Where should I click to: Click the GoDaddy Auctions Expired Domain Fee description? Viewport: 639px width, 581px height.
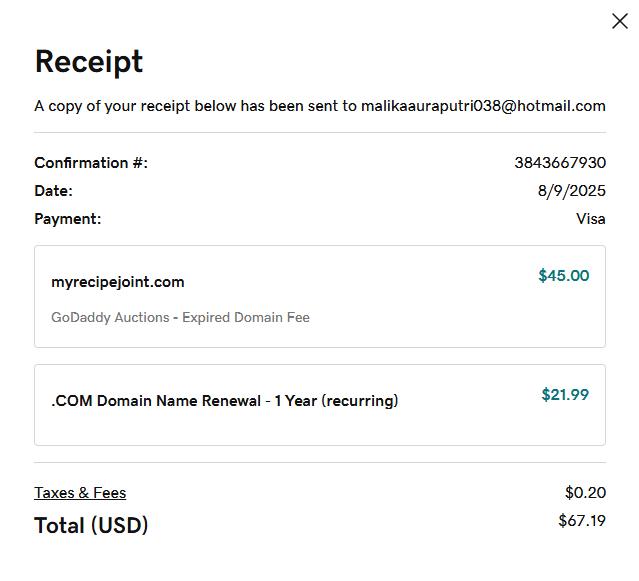[x=180, y=317]
